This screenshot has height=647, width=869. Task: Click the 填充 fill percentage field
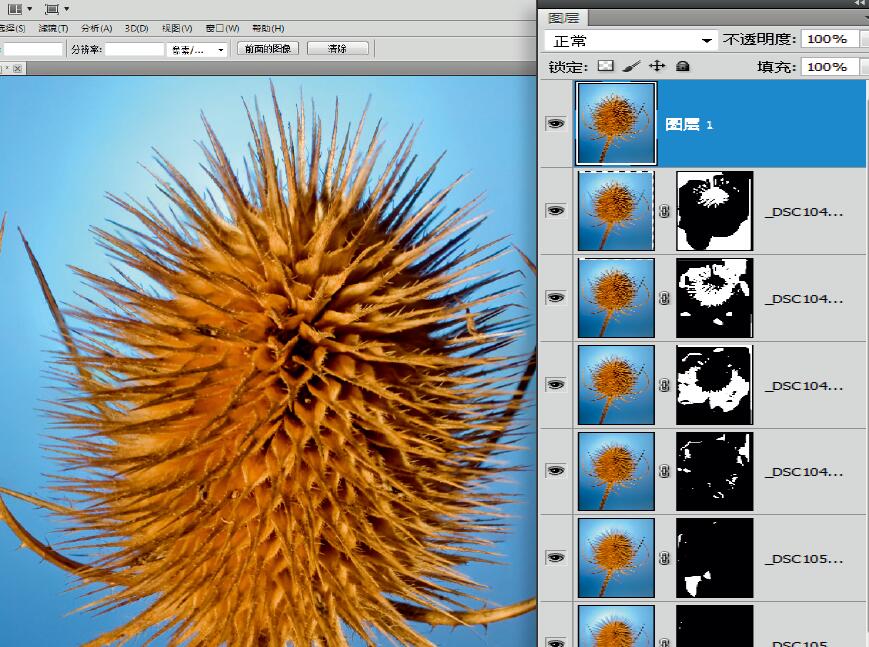point(826,67)
